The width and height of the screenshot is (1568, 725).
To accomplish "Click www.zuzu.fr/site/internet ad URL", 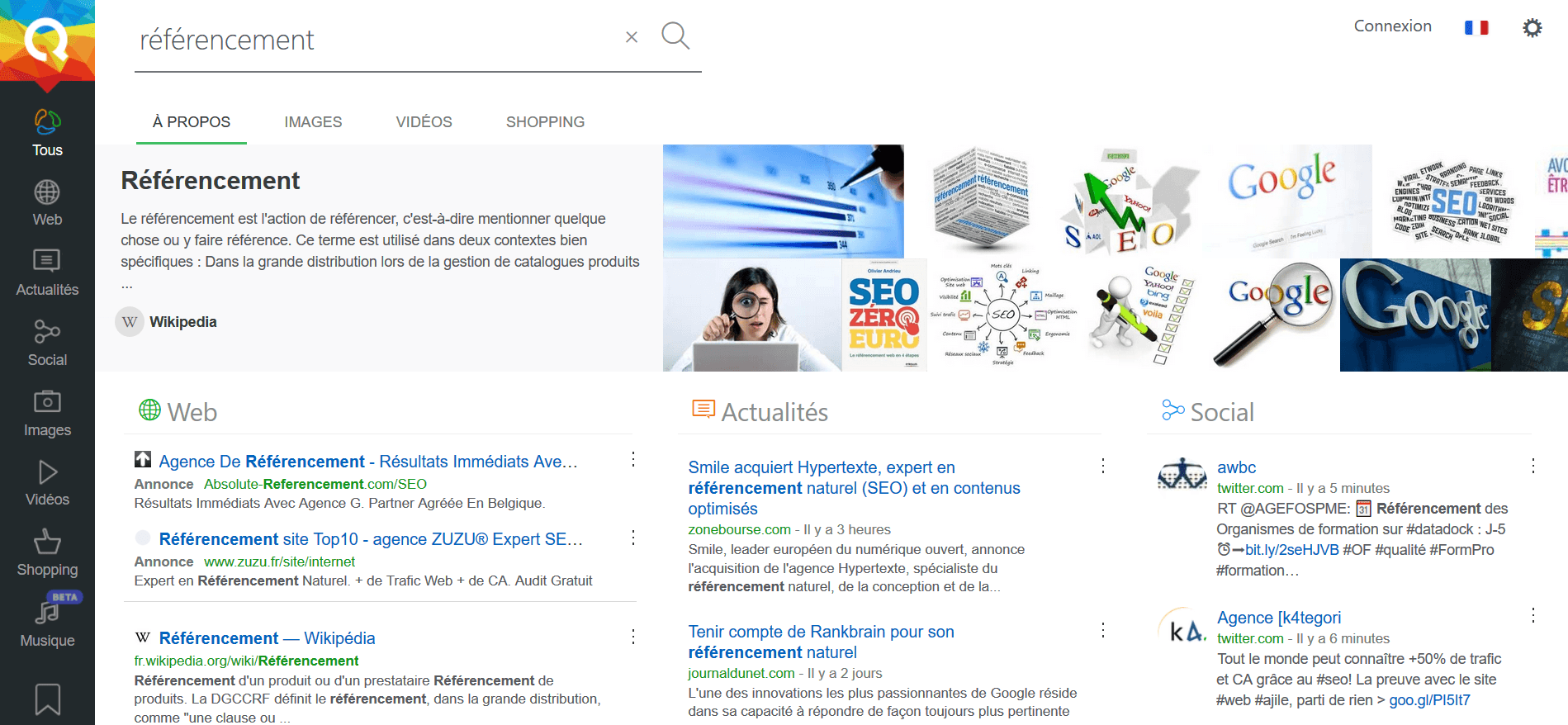I will [x=279, y=562].
